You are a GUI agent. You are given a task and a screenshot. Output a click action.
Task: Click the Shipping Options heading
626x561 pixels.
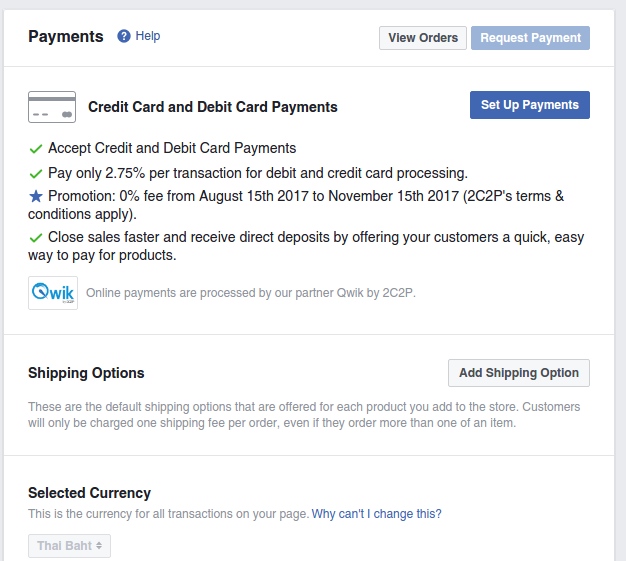click(x=86, y=373)
